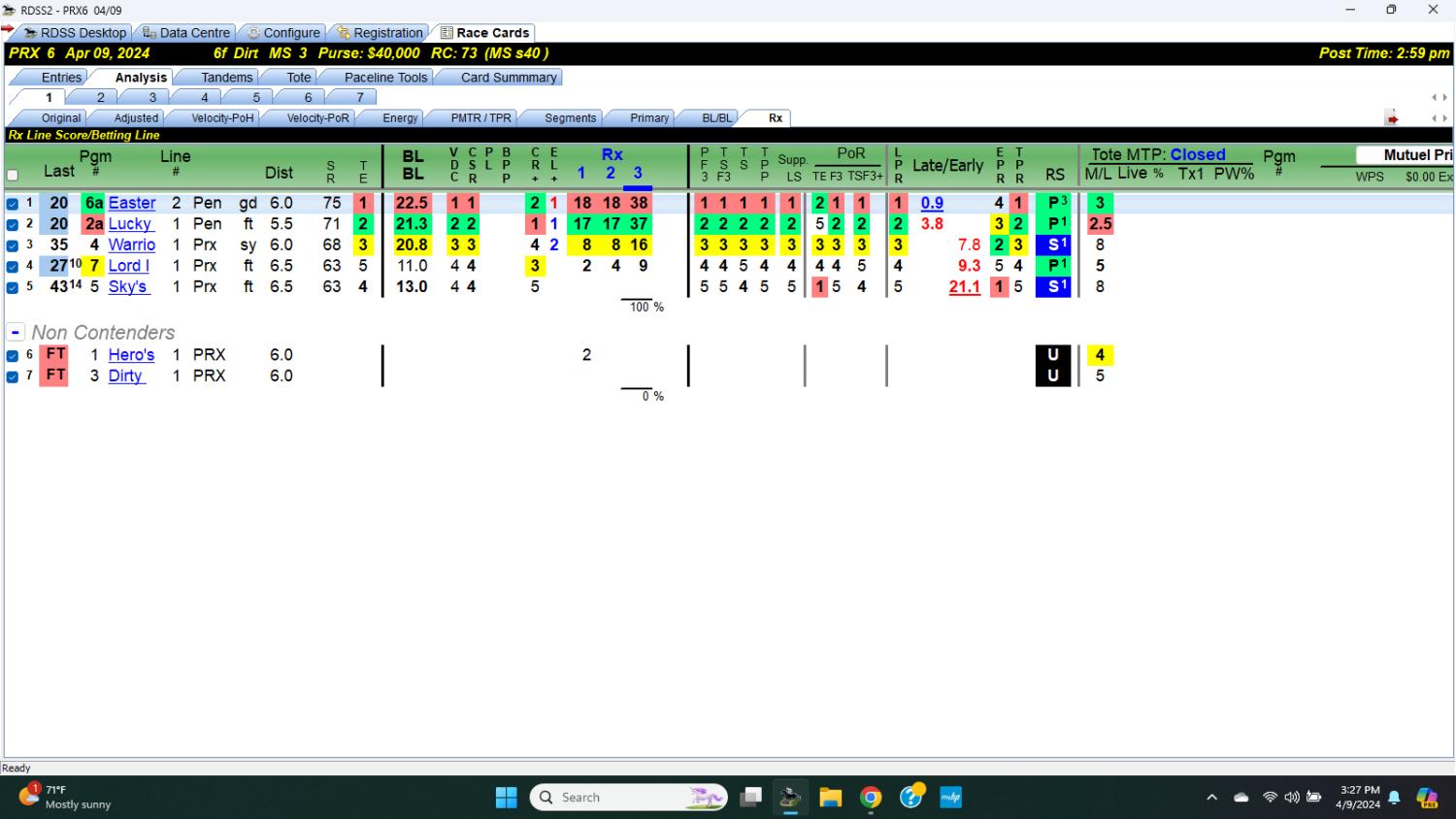Uncheck the Dirty row checkbox
Image resolution: width=1456 pixels, height=819 pixels.
13,377
